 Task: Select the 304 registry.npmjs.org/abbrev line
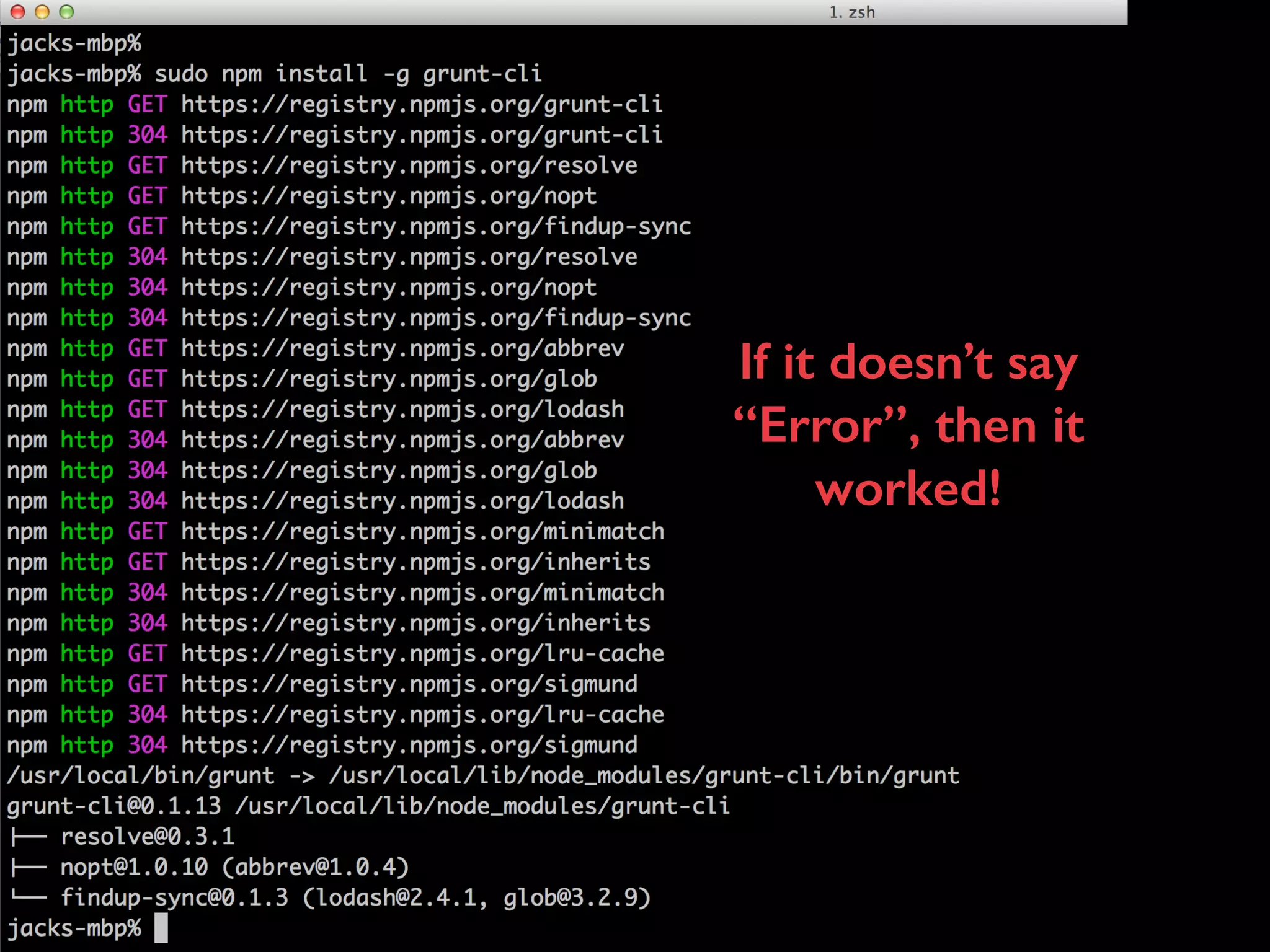[316, 440]
